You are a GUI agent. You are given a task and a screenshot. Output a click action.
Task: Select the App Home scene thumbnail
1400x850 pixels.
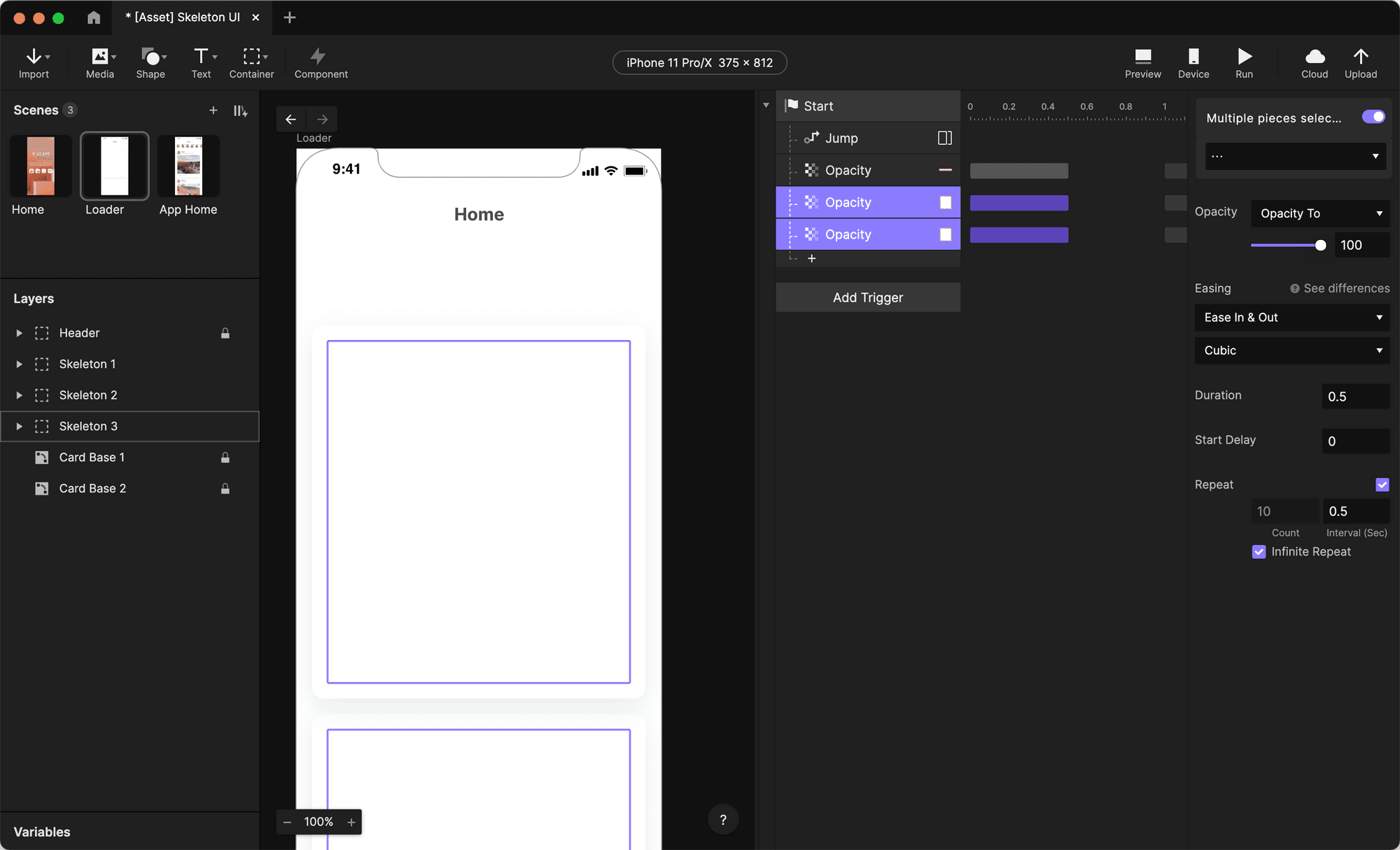click(x=188, y=166)
